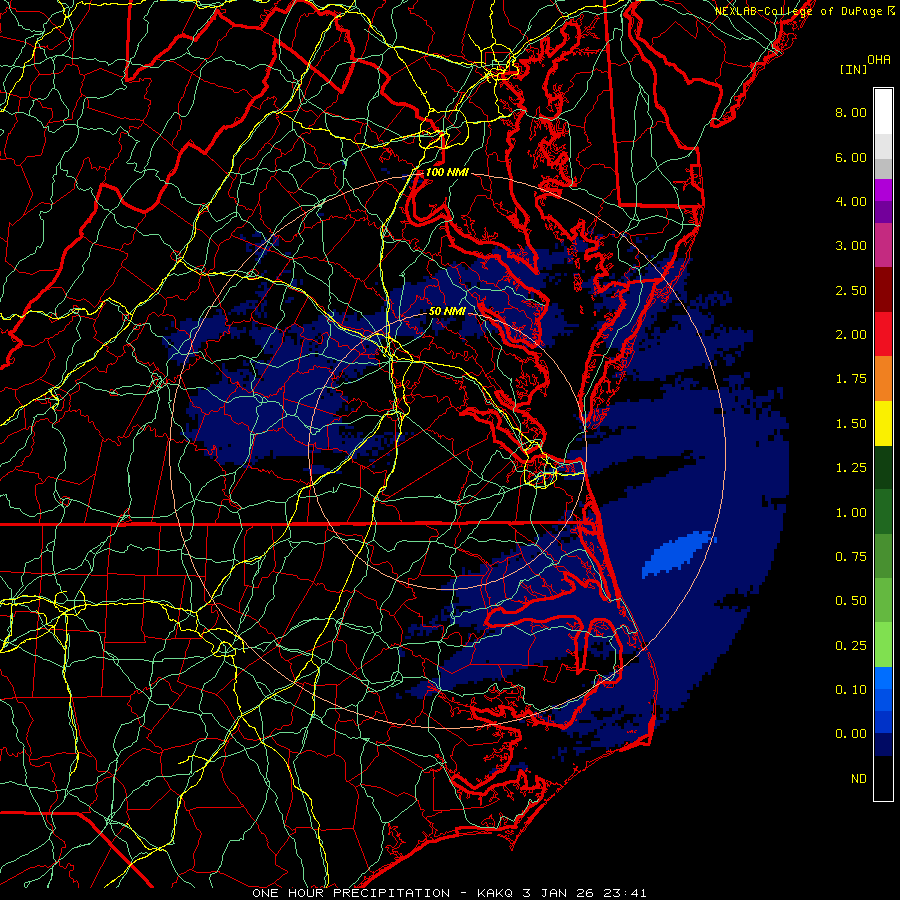Click the 8.00 legend value
900x900 pixels.
click(x=851, y=112)
